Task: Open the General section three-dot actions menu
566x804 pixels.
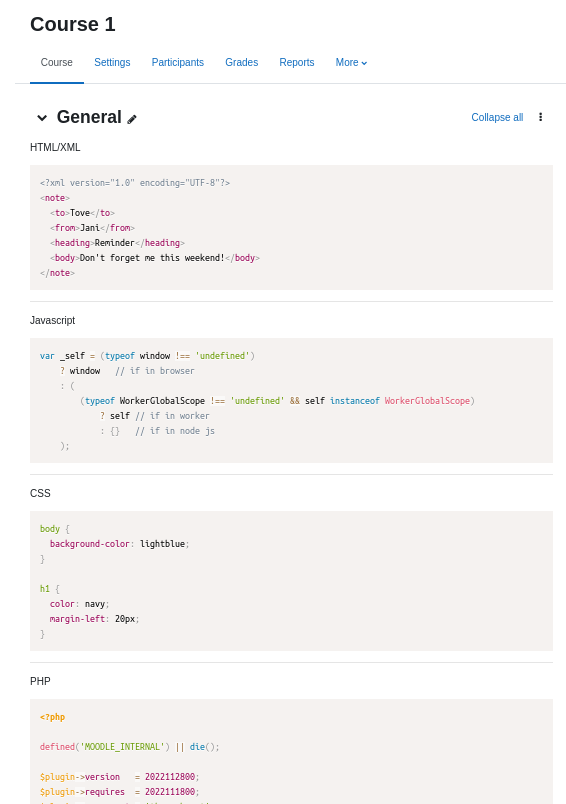Action: click(x=540, y=117)
